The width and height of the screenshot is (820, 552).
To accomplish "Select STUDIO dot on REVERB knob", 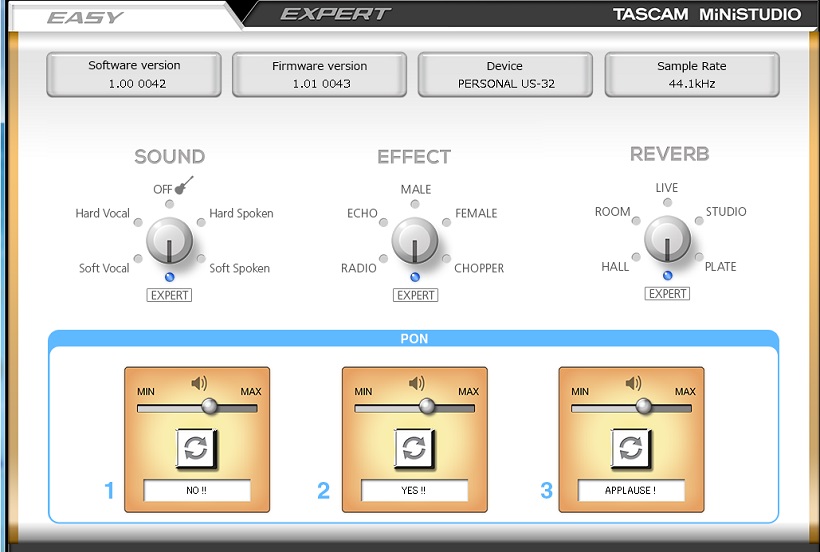I will click(x=699, y=221).
